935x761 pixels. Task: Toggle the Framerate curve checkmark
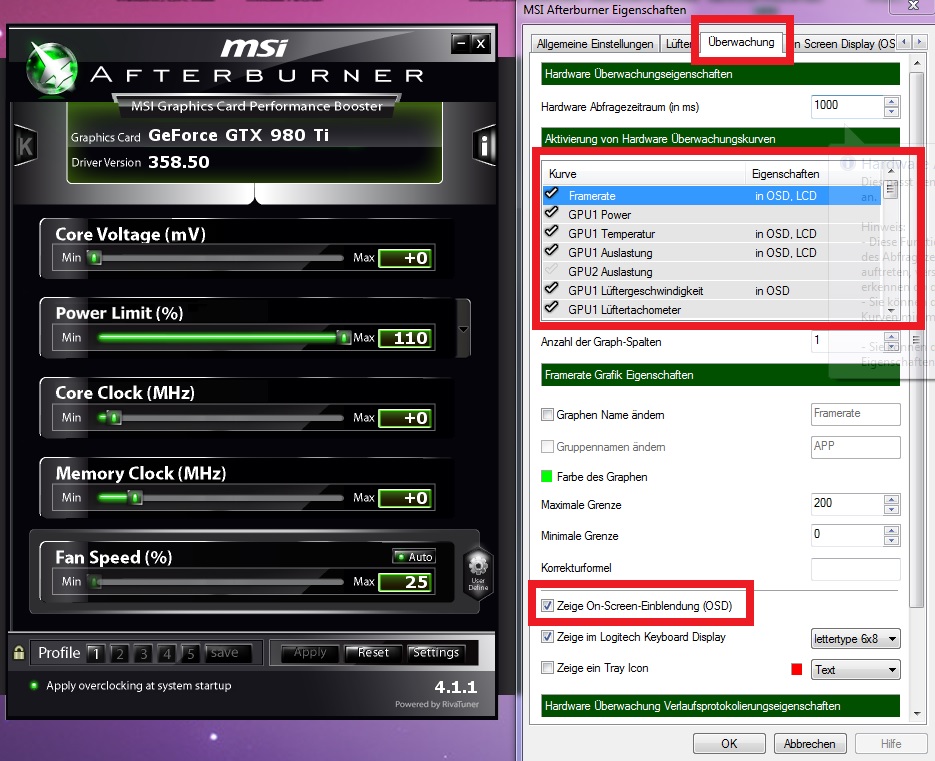(x=552, y=193)
